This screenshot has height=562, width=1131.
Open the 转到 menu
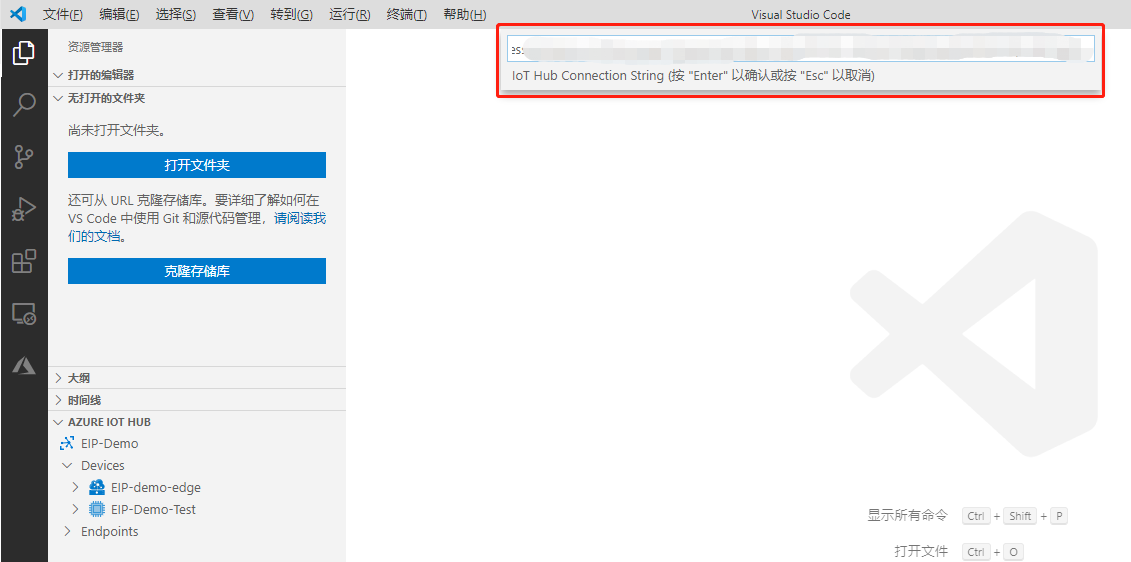point(291,14)
